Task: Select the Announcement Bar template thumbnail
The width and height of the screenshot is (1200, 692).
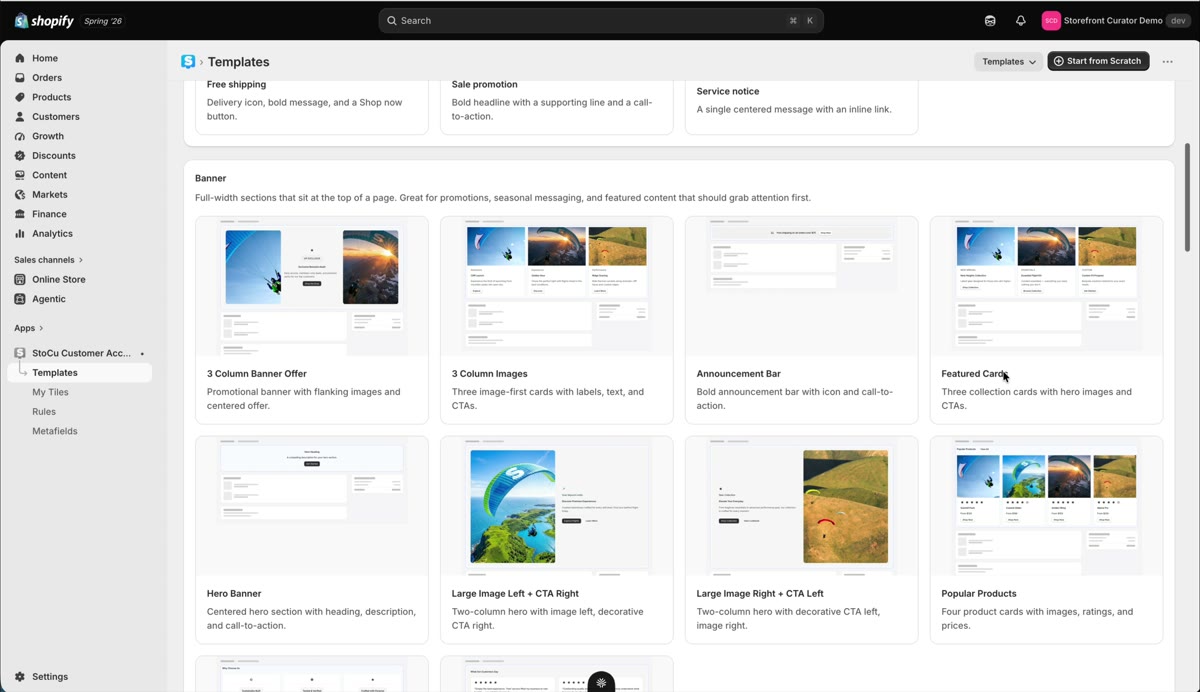Action: coord(802,286)
